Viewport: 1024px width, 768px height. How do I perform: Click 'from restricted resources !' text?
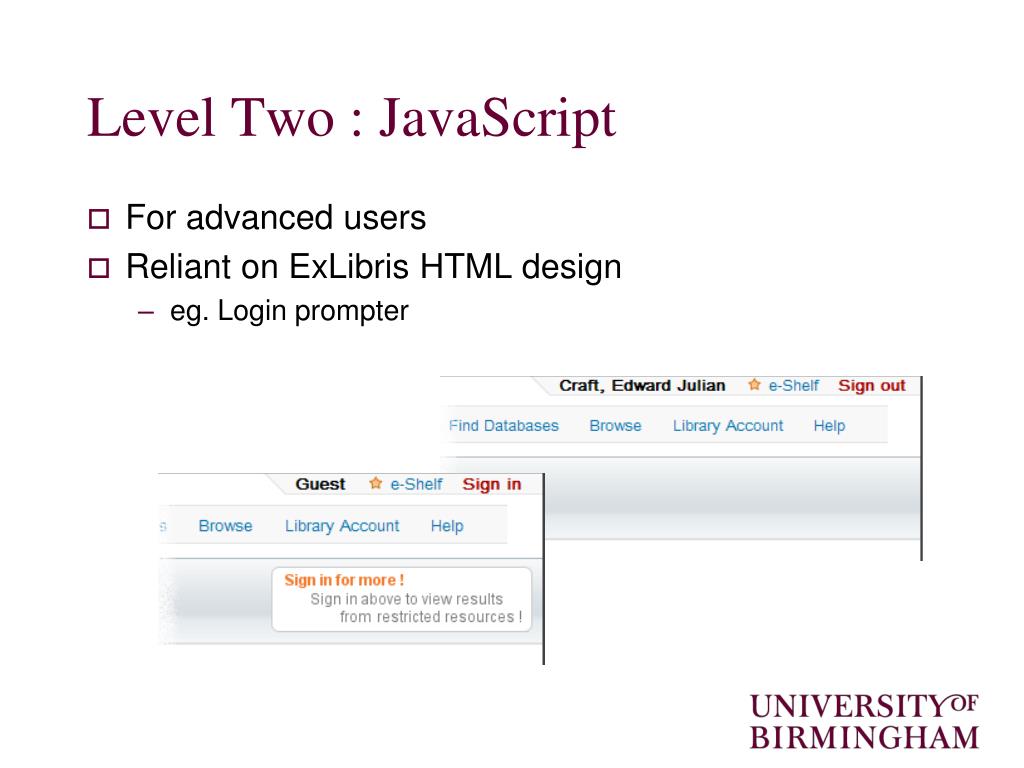click(x=431, y=616)
